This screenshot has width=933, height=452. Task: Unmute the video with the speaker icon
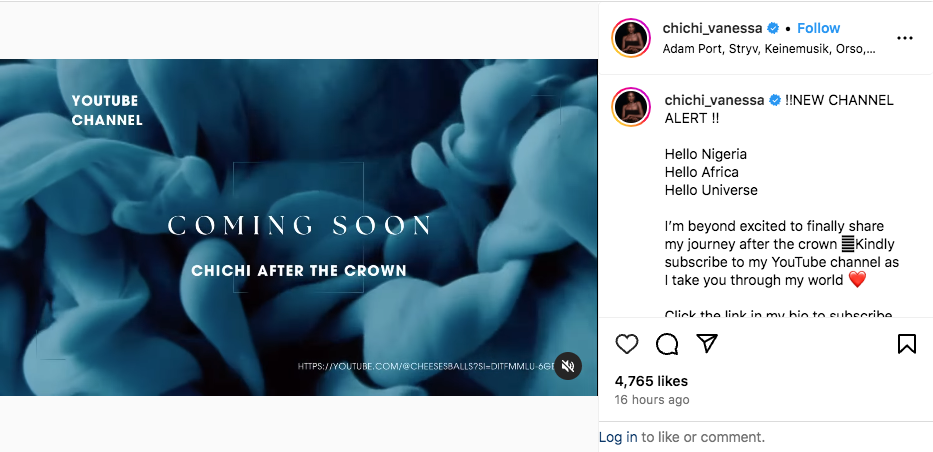click(x=568, y=366)
